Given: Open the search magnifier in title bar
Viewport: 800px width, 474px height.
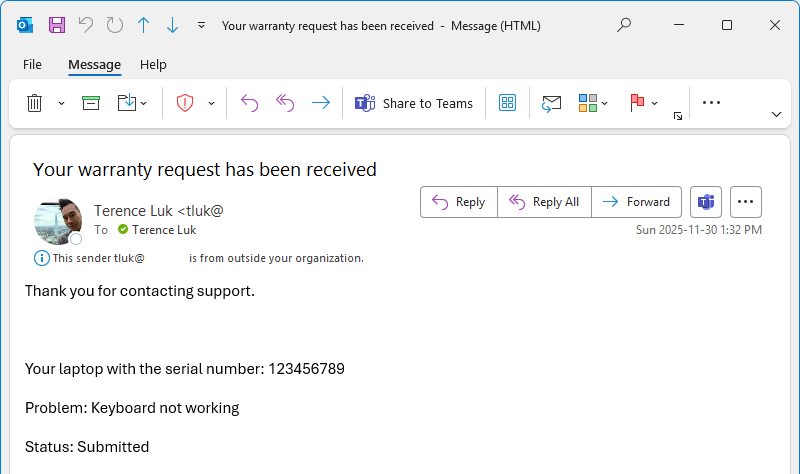Looking at the screenshot, I should pos(624,25).
